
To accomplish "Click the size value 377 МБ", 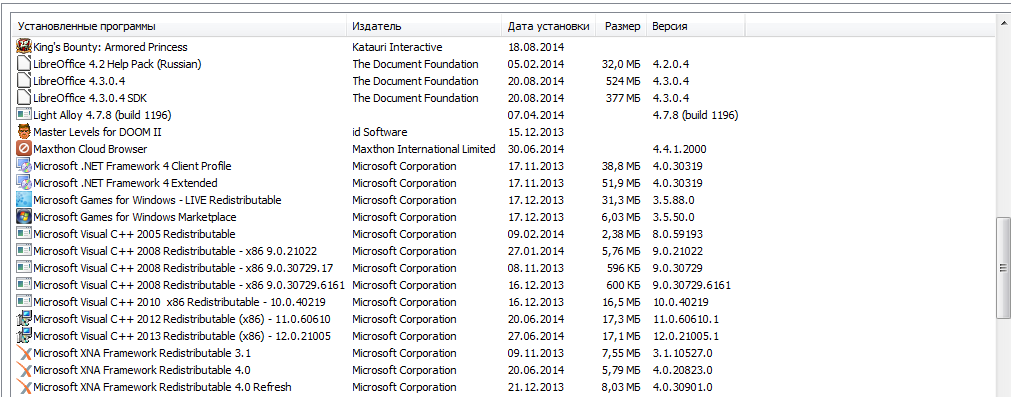I will pyautogui.click(x=623, y=98).
